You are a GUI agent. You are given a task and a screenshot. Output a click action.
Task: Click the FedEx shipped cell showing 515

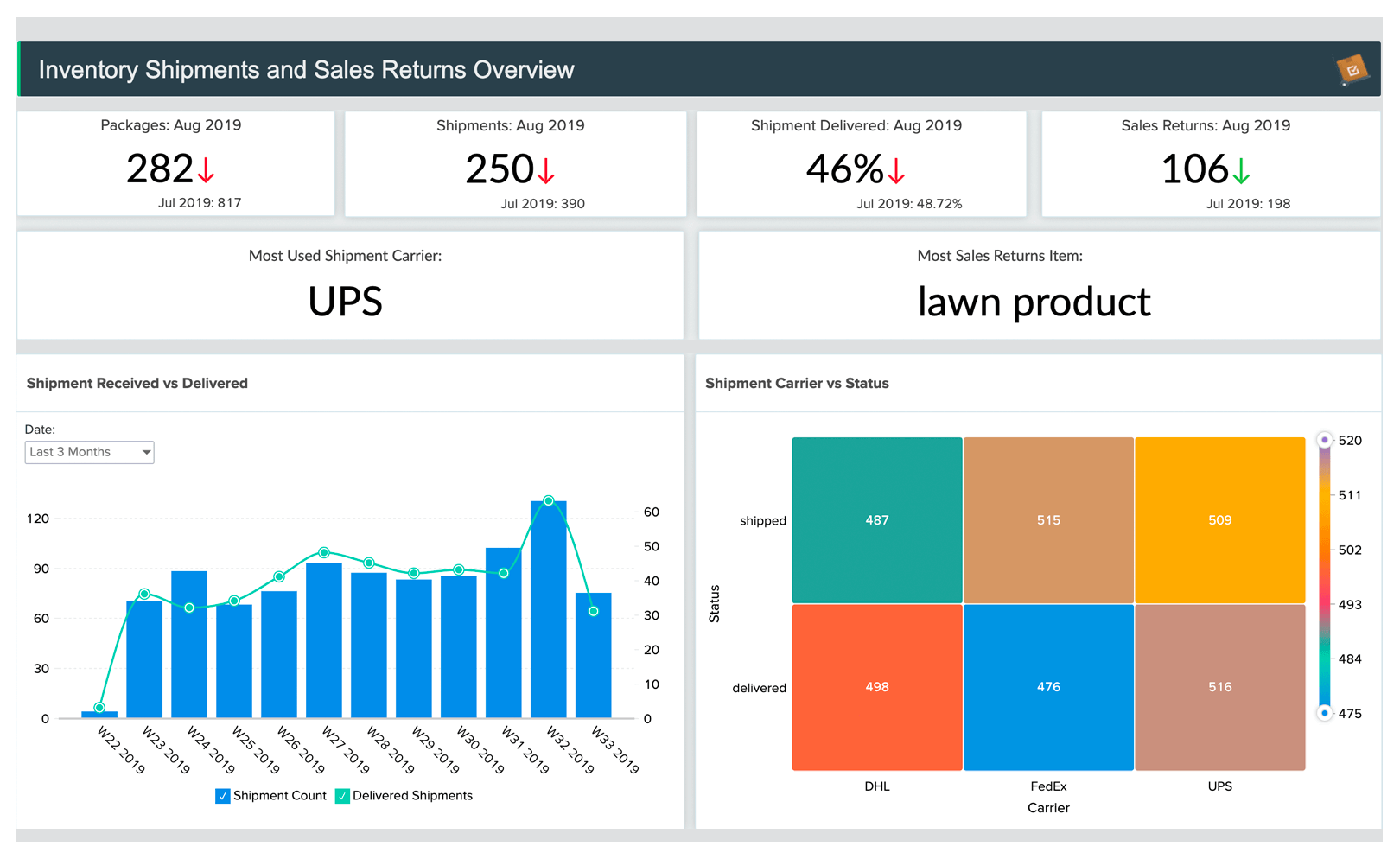click(1048, 519)
